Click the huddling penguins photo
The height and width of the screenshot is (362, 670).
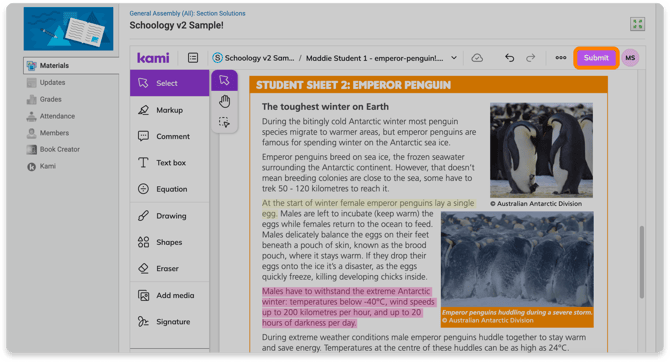(x=517, y=259)
